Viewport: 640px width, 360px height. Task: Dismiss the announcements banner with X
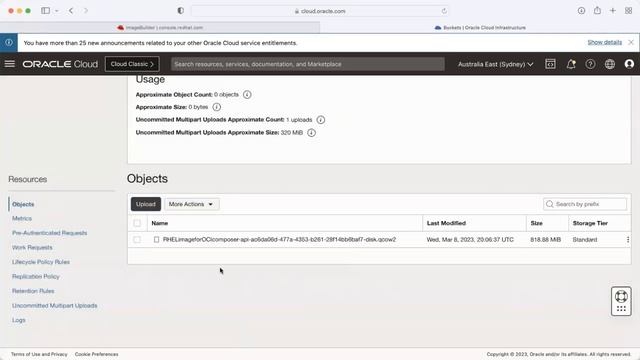coord(631,42)
